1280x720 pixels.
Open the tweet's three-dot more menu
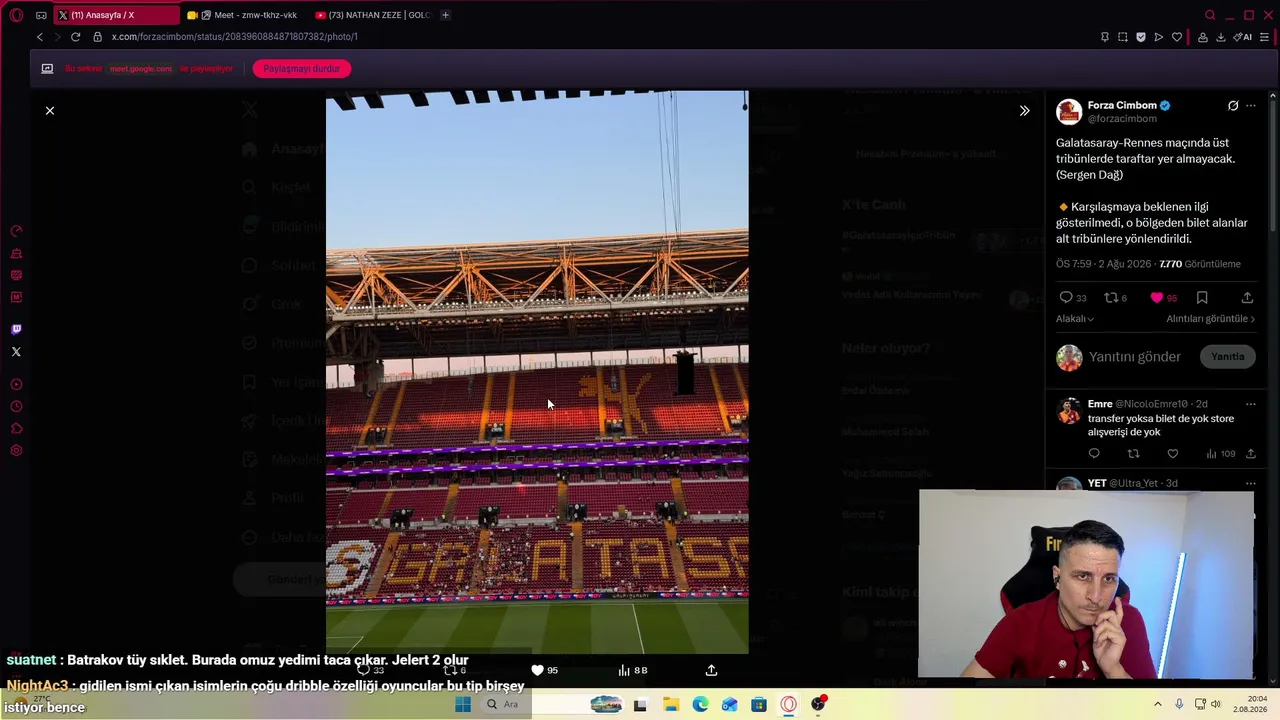(1251, 106)
